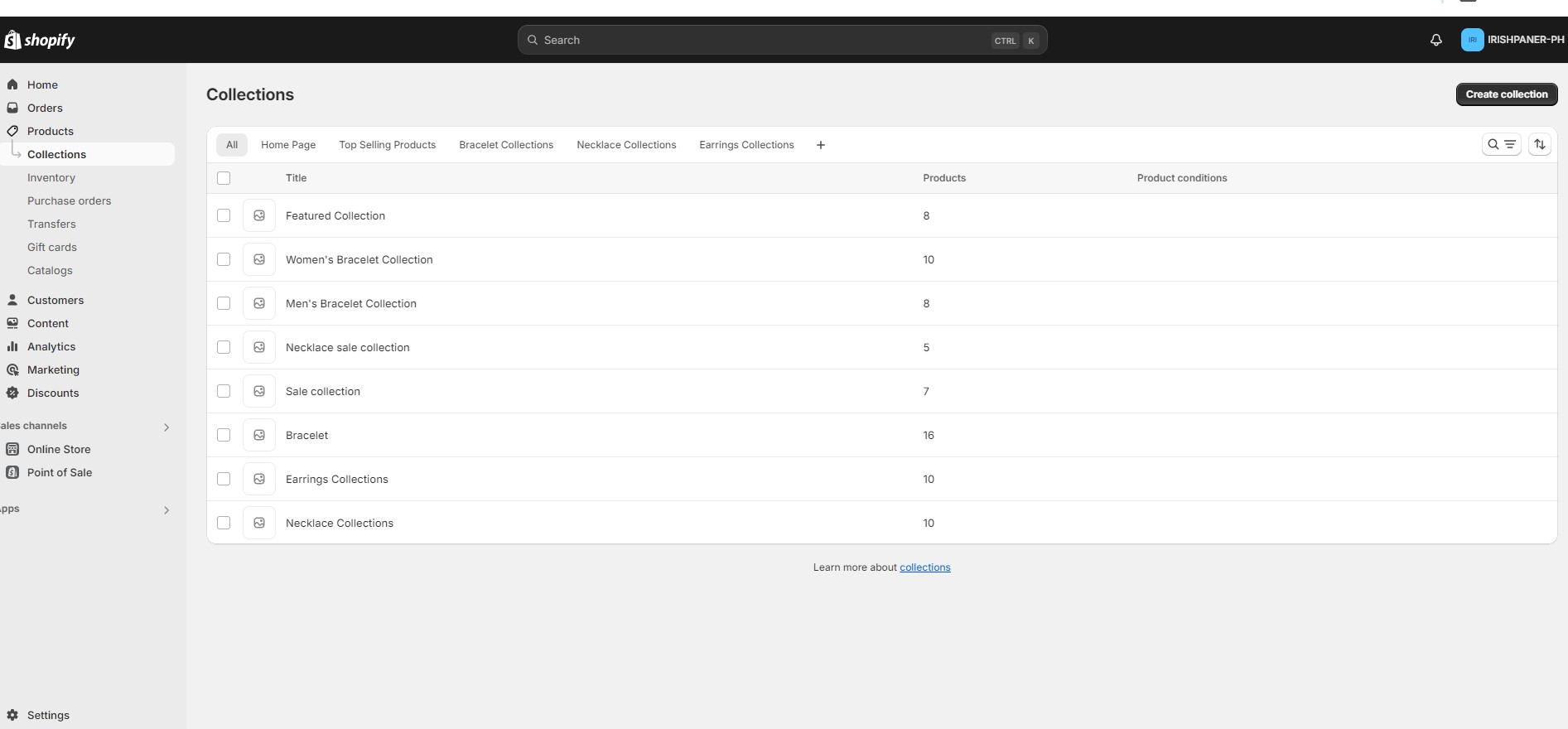The image size is (1568, 729).
Task: Select the Featured Collection checkbox
Action: coord(224,215)
